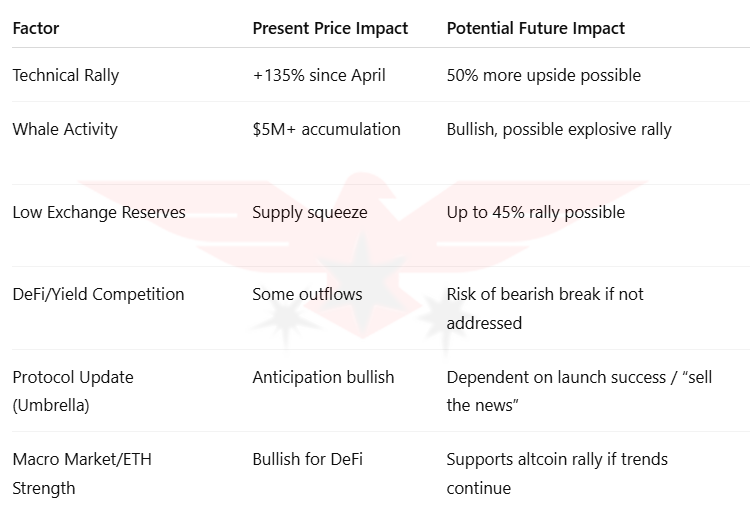
Task: Click the Factor column header
Action: 35,28
